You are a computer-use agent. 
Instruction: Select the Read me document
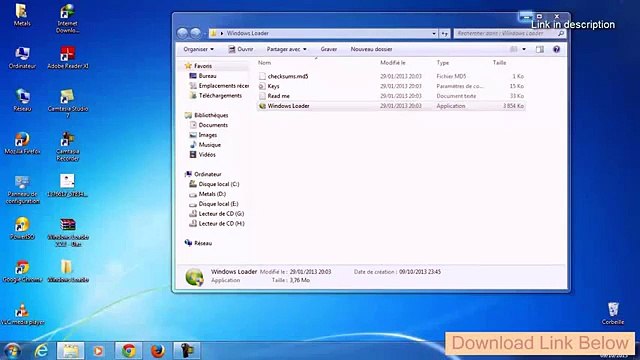[x=391, y=96]
